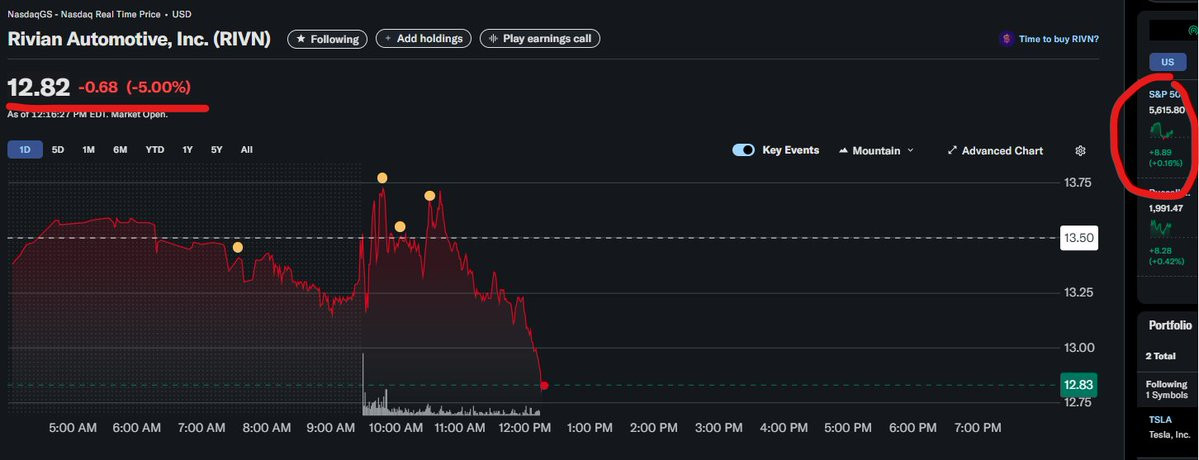
Task: Click the key event dot near 10:30 AM
Action: pyautogui.click(x=430, y=196)
